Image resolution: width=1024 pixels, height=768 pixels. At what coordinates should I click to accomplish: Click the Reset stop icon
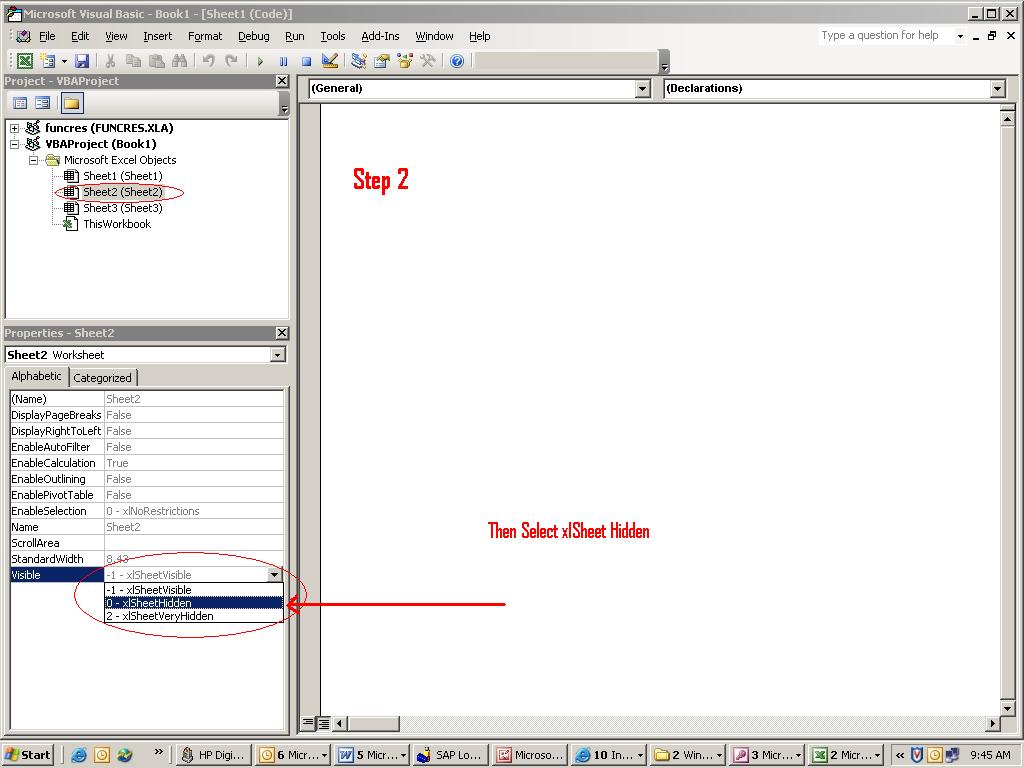pos(306,61)
